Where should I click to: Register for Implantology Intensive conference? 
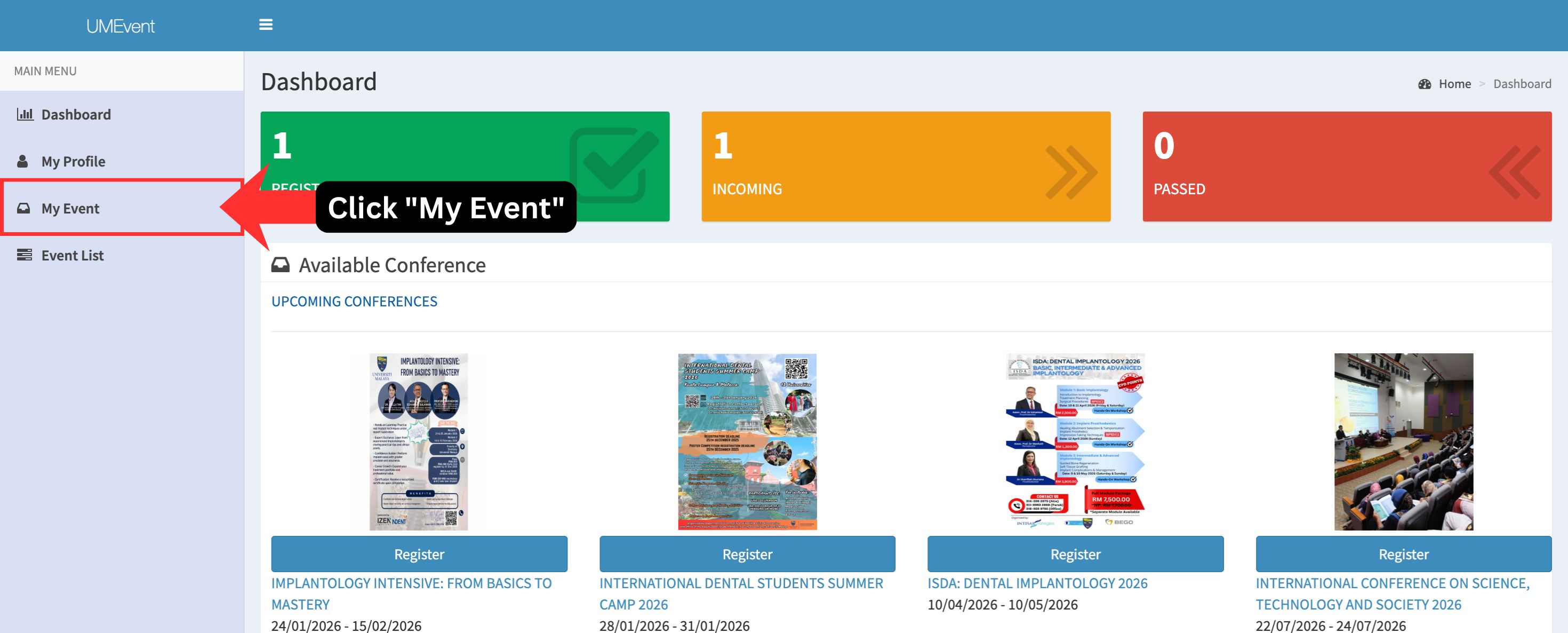[419, 554]
